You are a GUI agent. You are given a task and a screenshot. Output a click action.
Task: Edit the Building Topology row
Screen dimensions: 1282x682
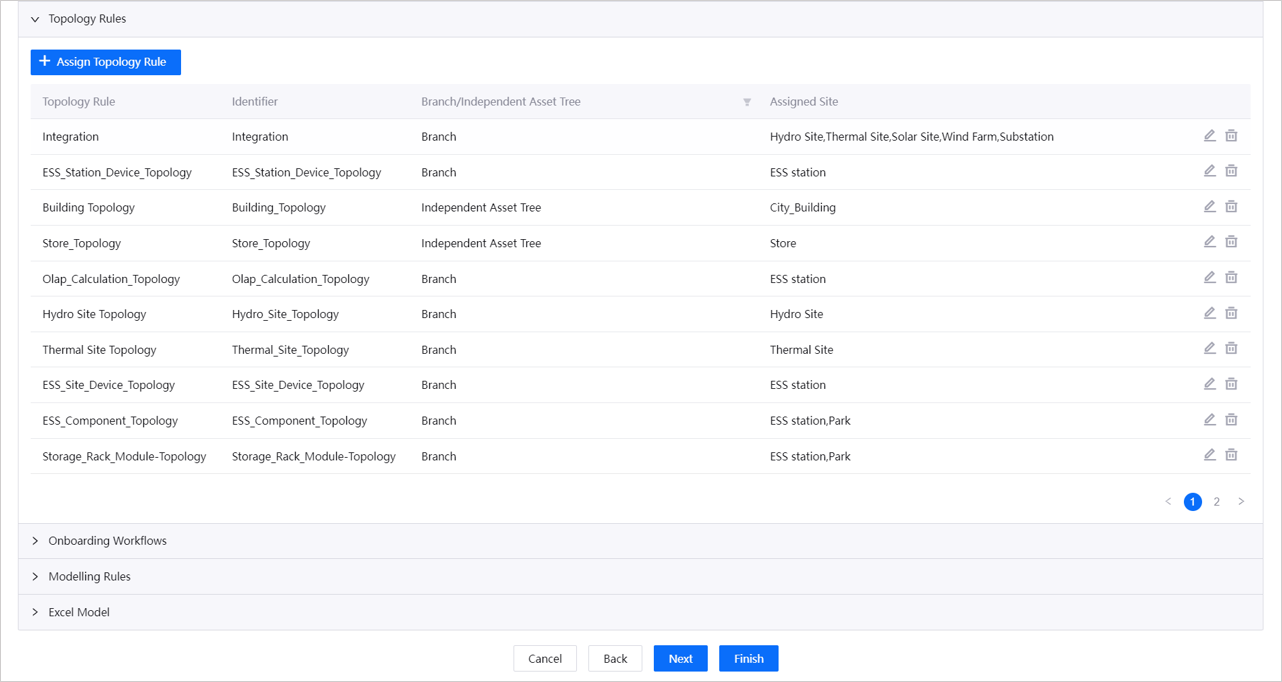click(x=1209, y=207)
